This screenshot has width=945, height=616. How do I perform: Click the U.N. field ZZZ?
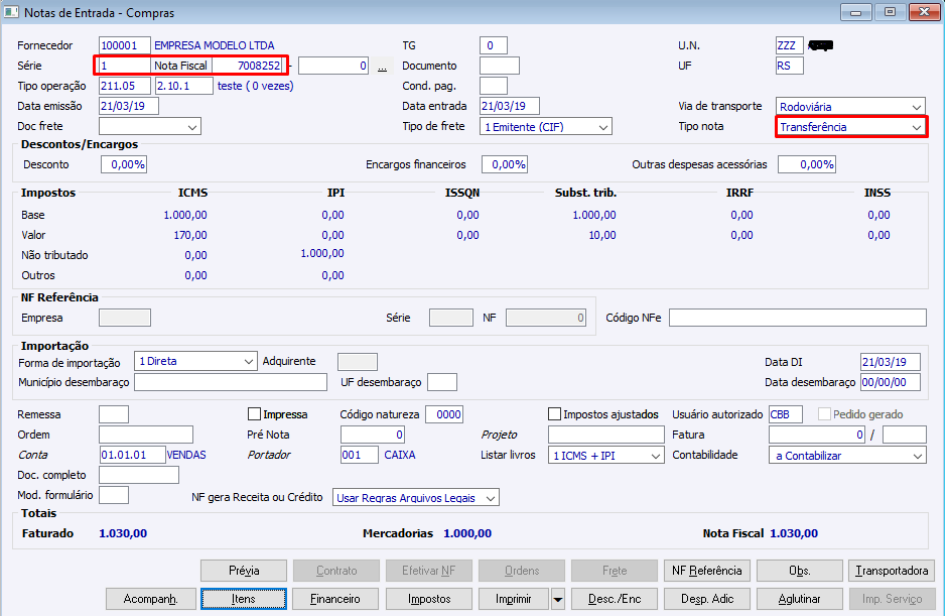click(x=790, y=45)
